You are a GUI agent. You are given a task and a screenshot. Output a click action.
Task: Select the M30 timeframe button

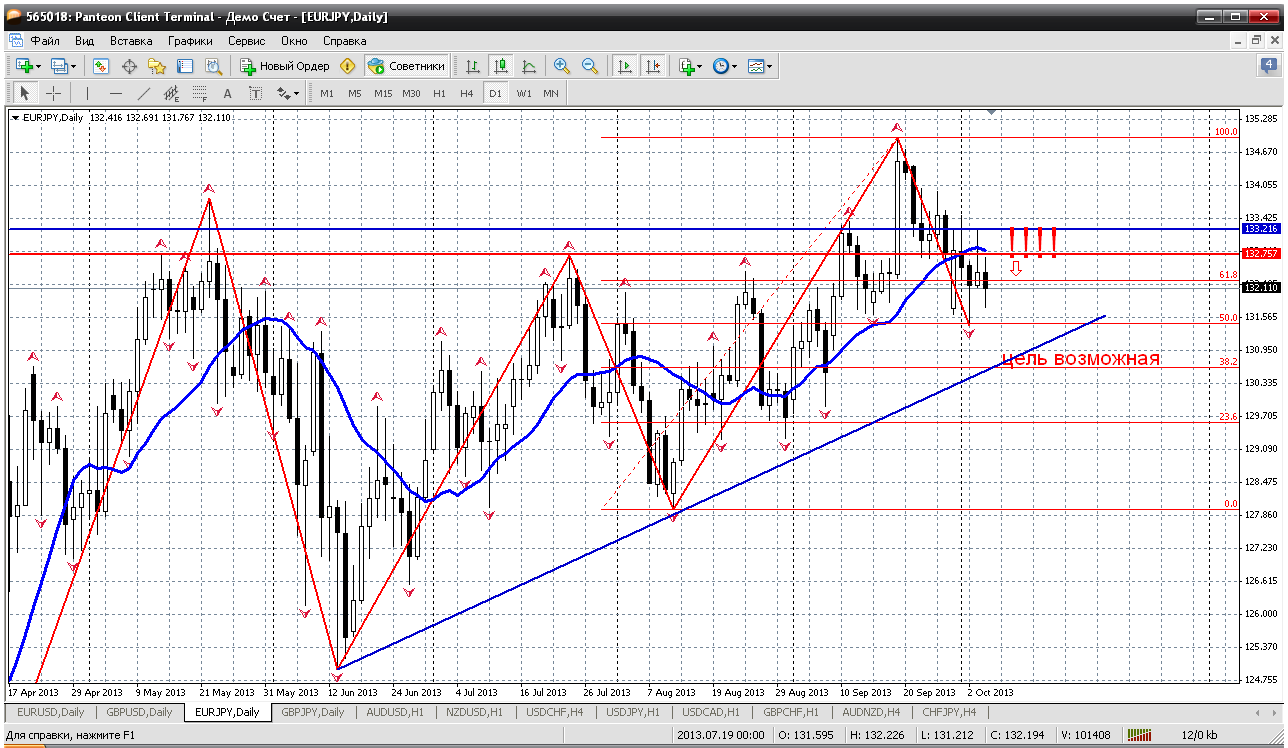(411, 93)
